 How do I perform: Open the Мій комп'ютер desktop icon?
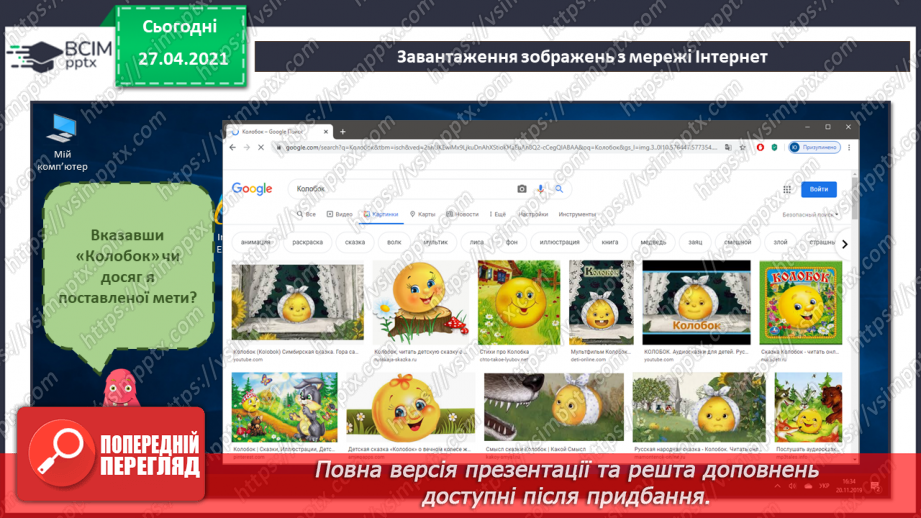pos(62,143)
